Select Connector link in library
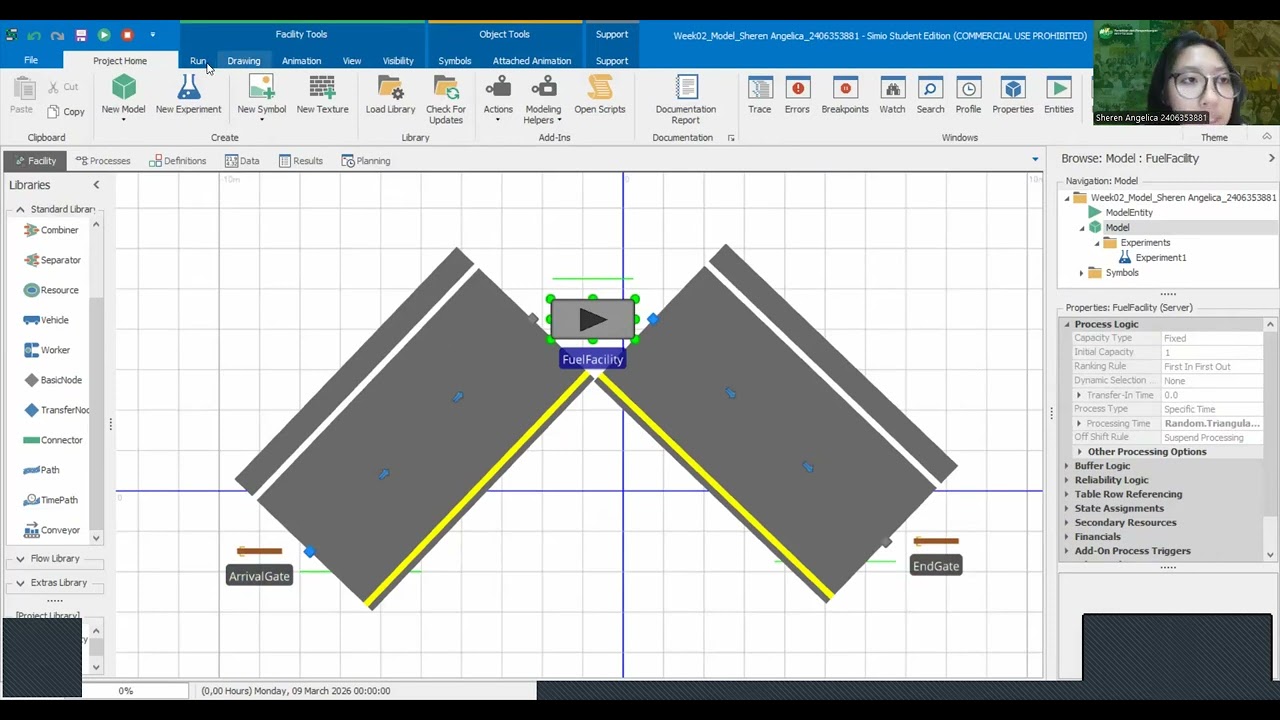 coord(53,440)
